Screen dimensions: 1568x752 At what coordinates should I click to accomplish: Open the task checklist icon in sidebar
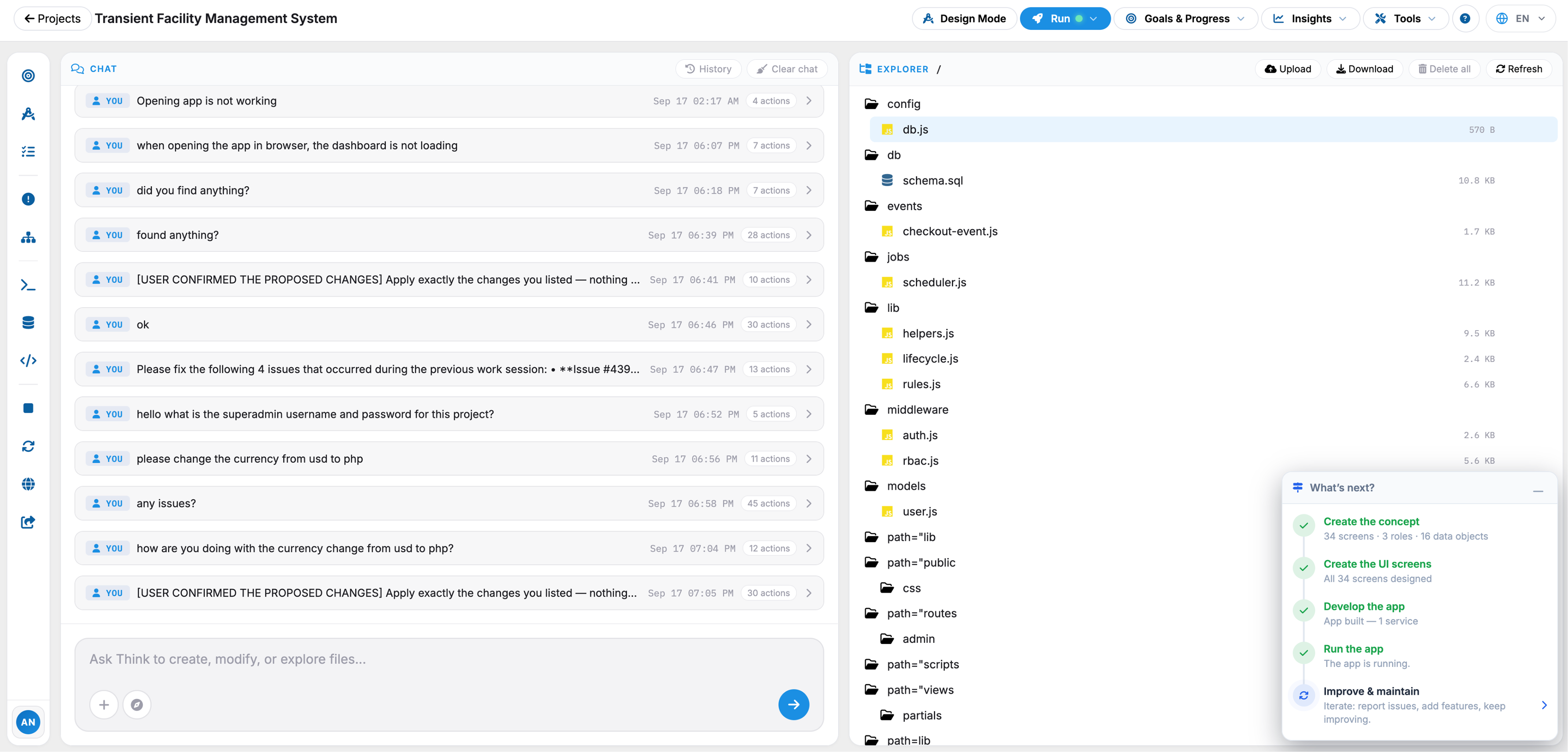[28, 151]
